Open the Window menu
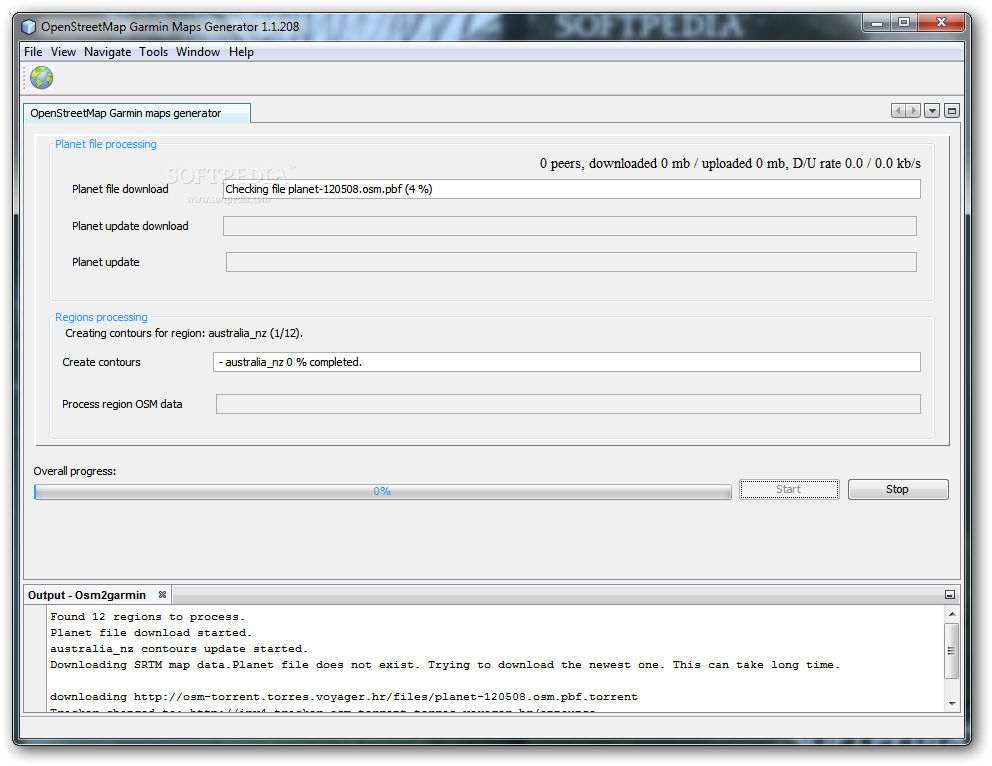Image resolution: width=992 pixels, height=766 pixels. point(198,52)
